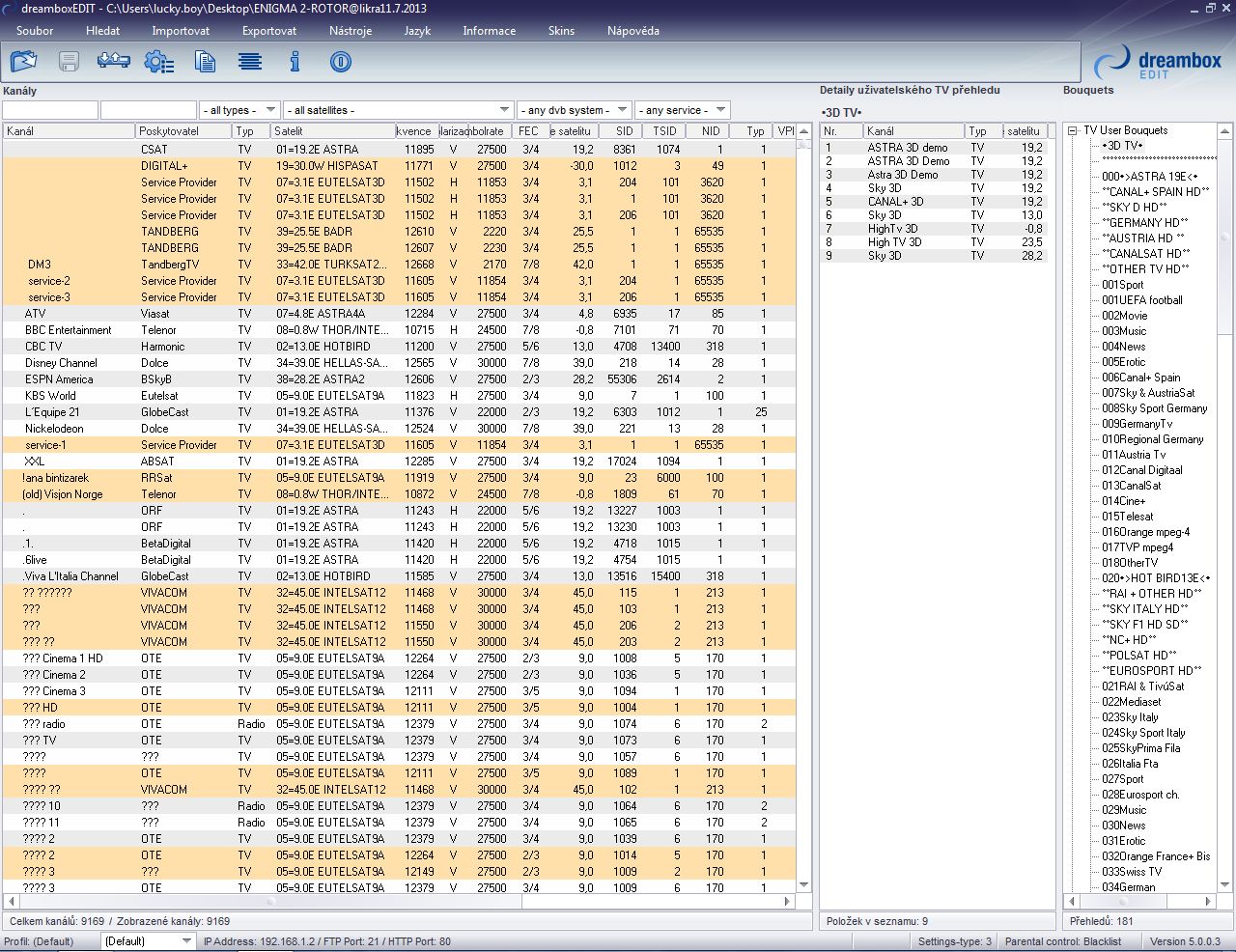Click the filter field above the Kanál column

click(50, 110)
